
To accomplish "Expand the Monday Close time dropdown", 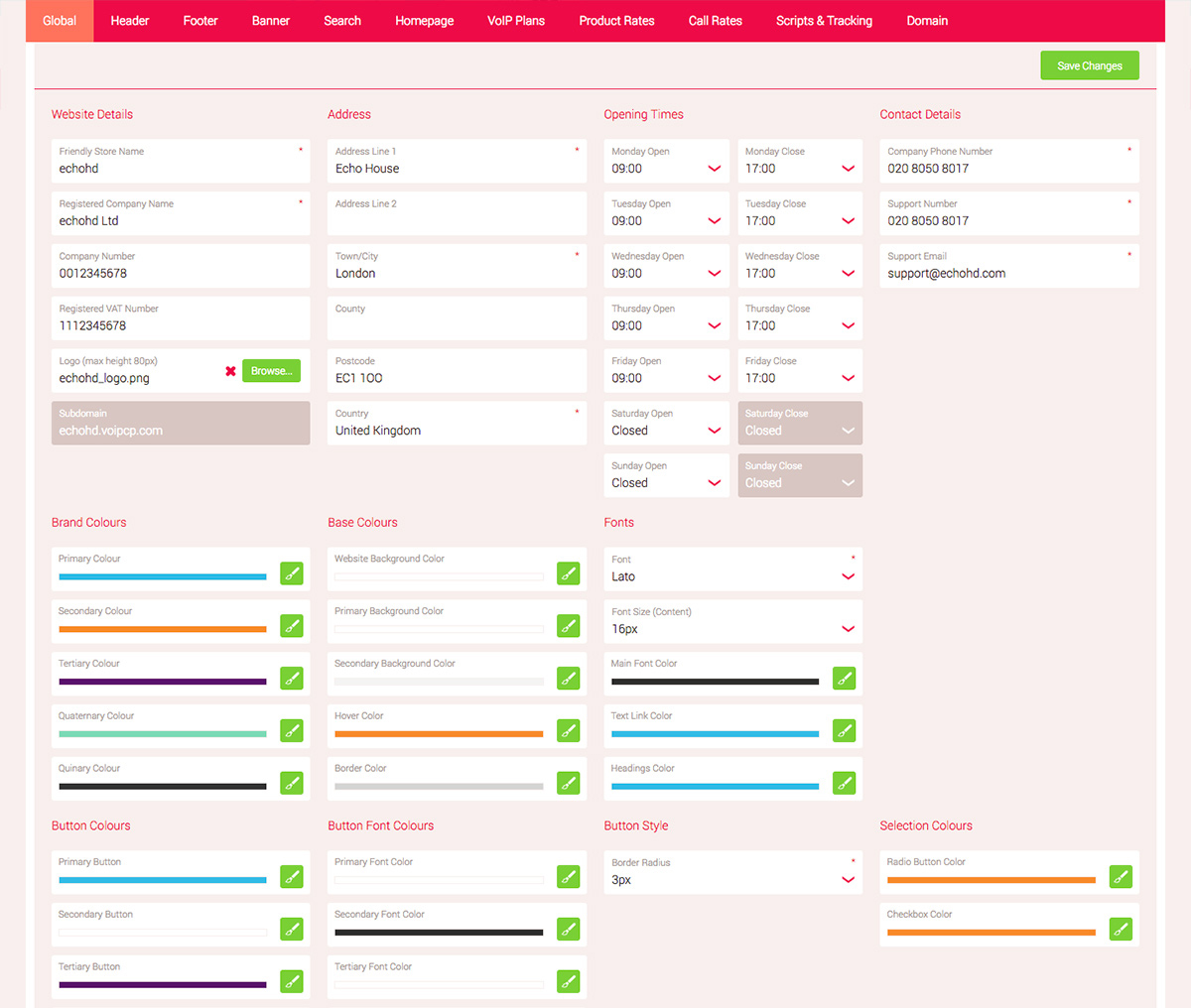I will click(x=800, y=161).
